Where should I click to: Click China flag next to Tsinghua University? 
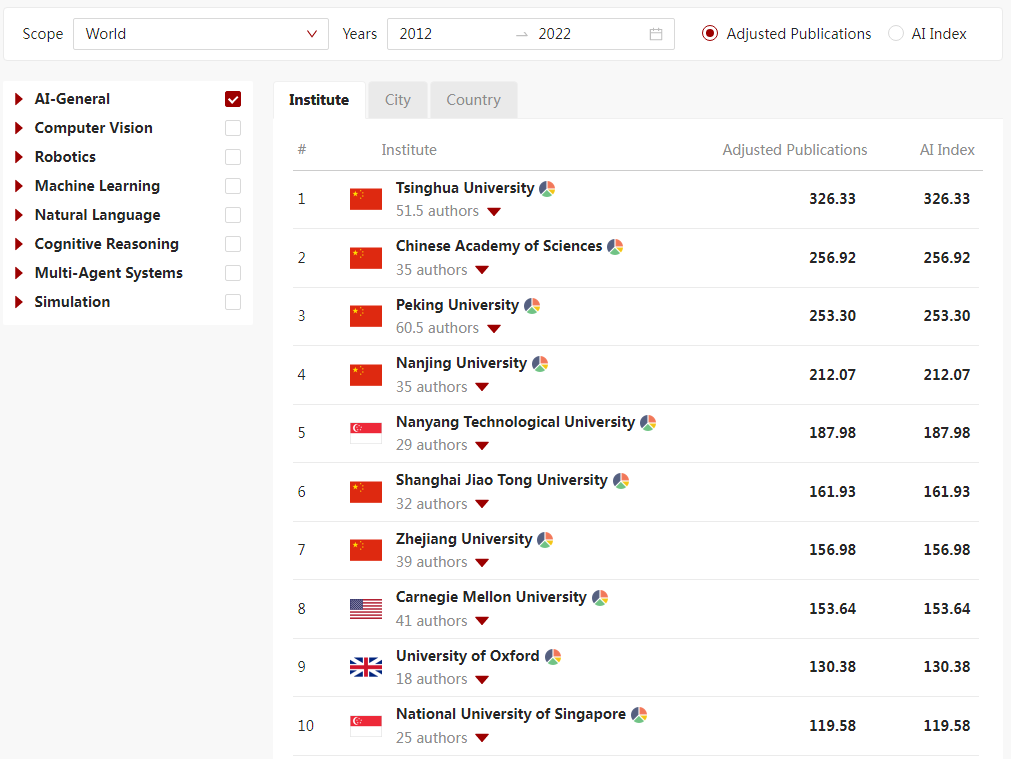366,199
